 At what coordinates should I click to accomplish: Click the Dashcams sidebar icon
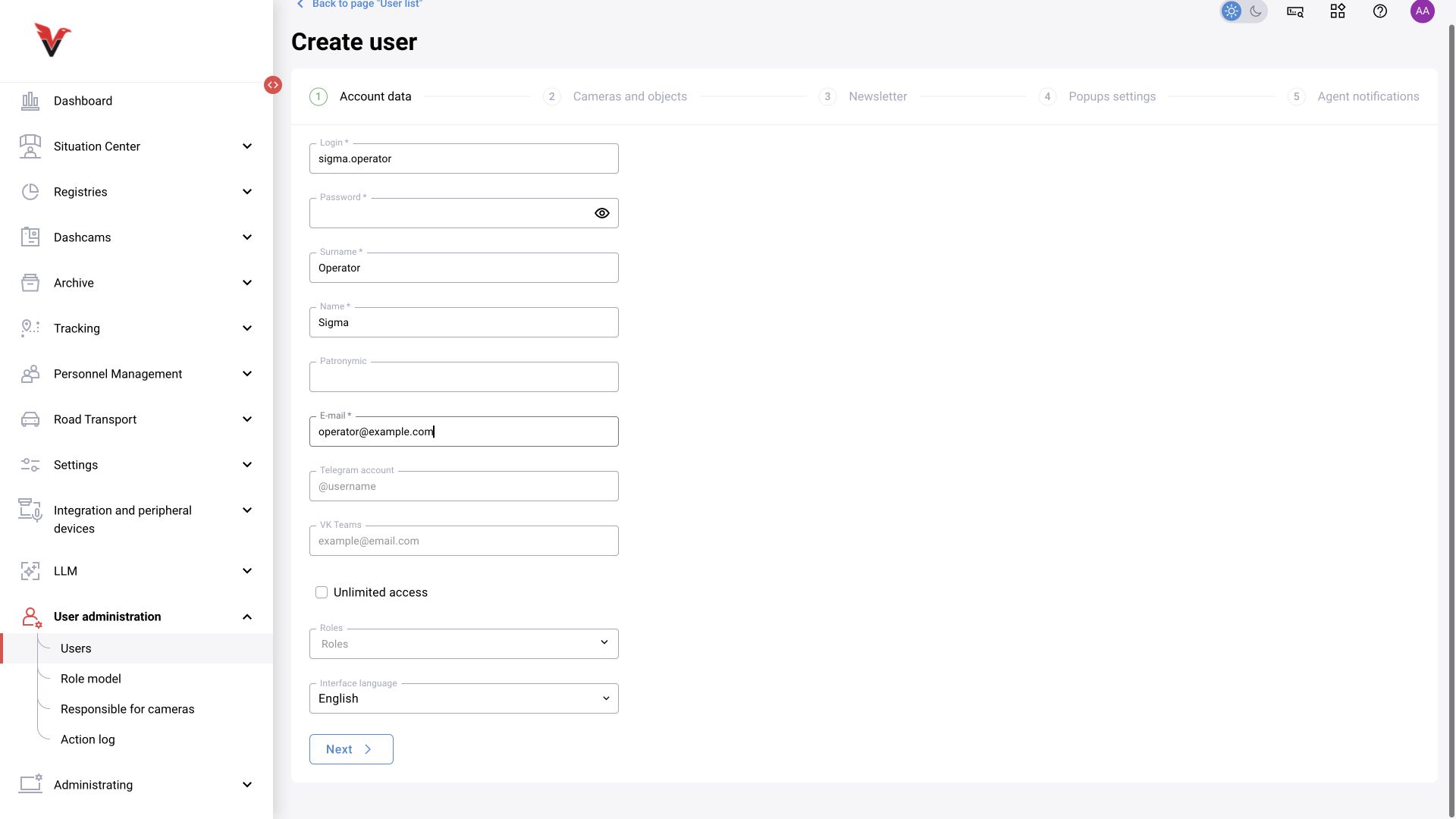(30, 237)
